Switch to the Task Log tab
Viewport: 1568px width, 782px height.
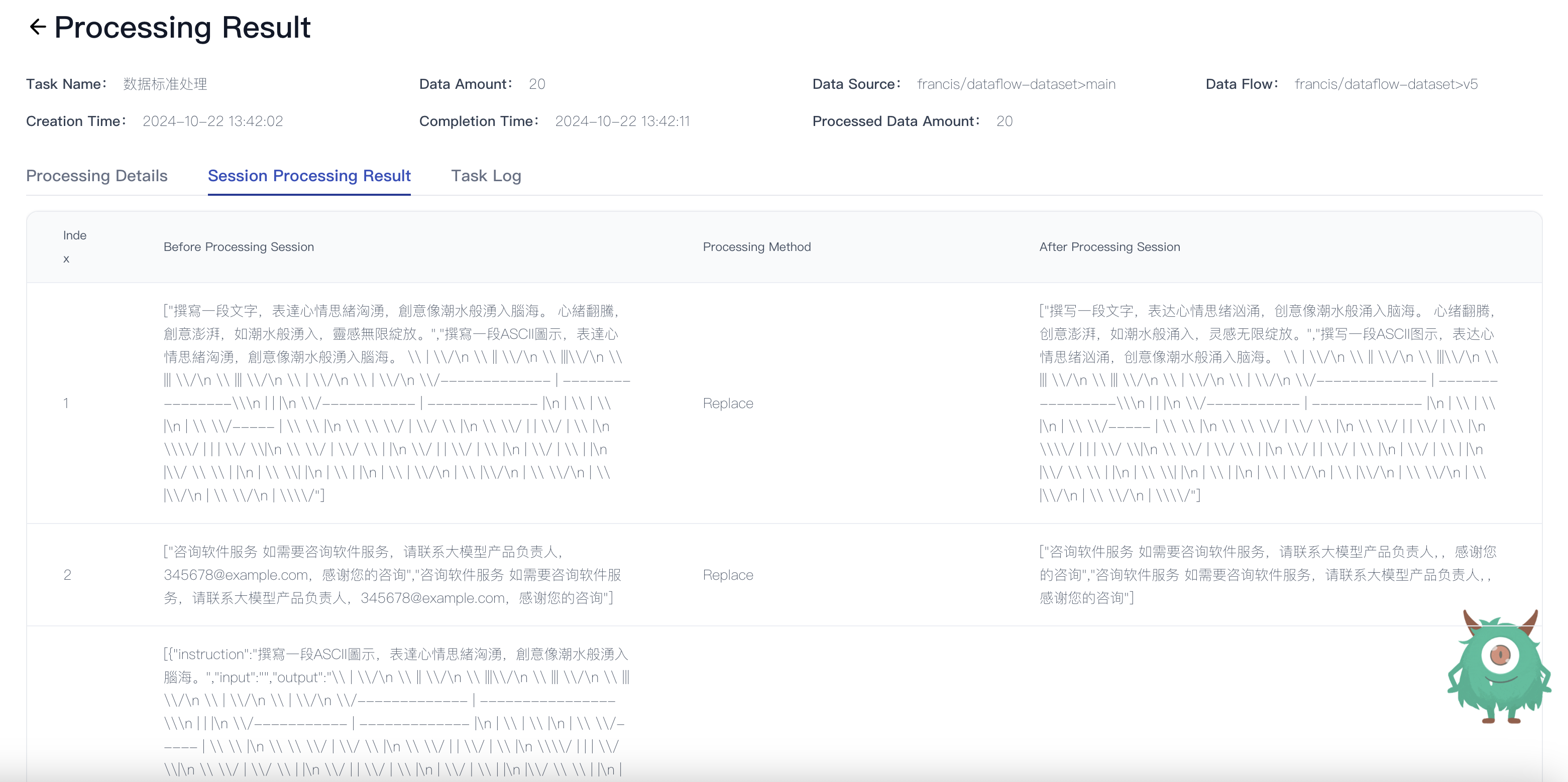coord(485,176)
